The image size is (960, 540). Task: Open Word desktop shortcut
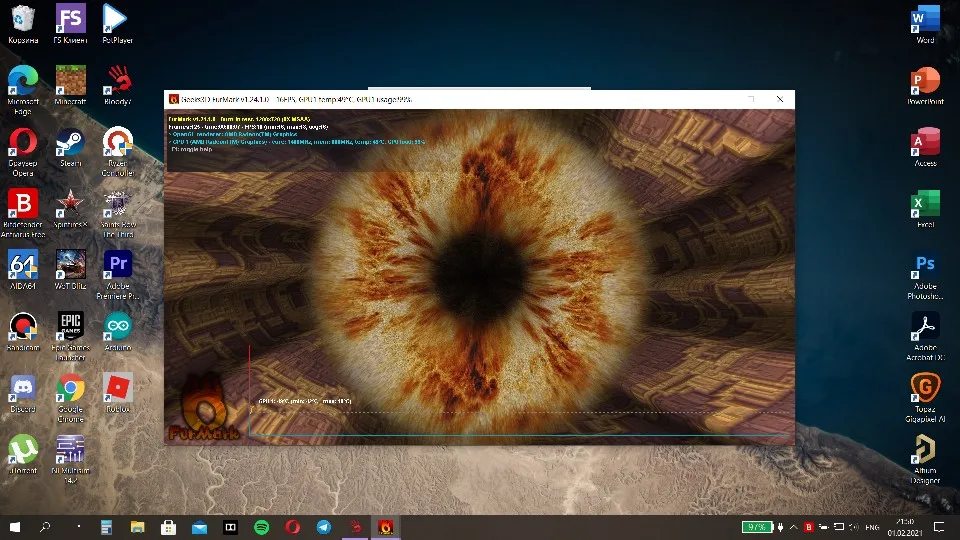coord(925,24)
